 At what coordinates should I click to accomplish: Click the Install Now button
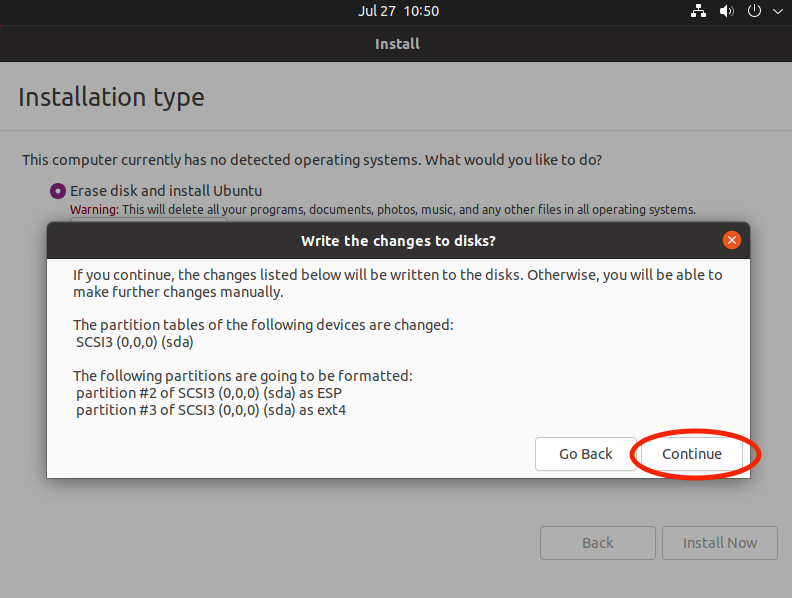point(719,543)
